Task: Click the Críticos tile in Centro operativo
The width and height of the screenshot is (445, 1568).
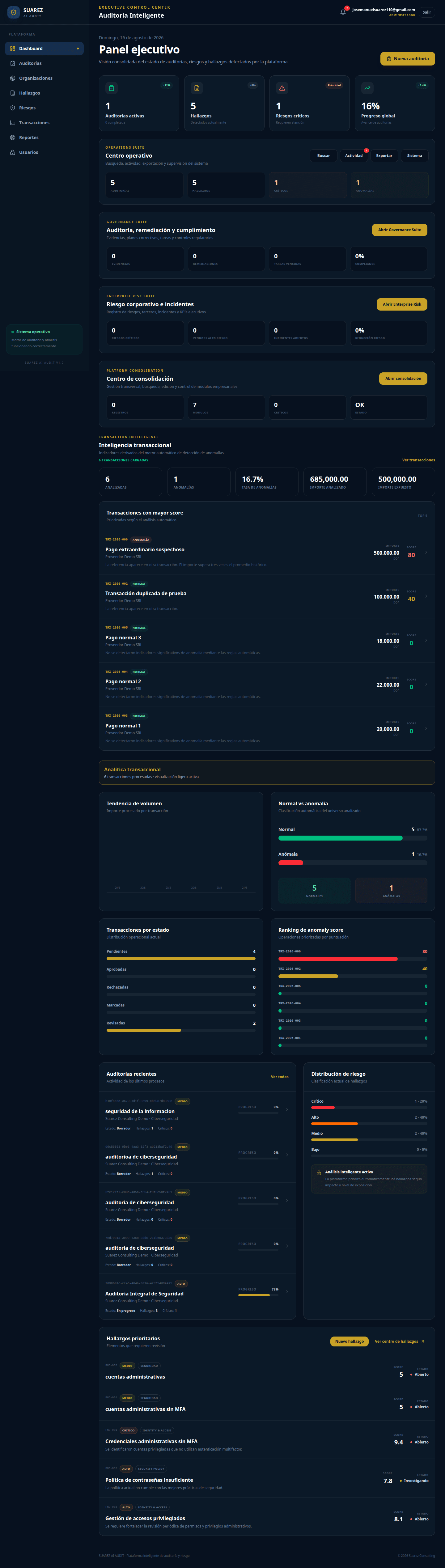Action: [307, 185]
